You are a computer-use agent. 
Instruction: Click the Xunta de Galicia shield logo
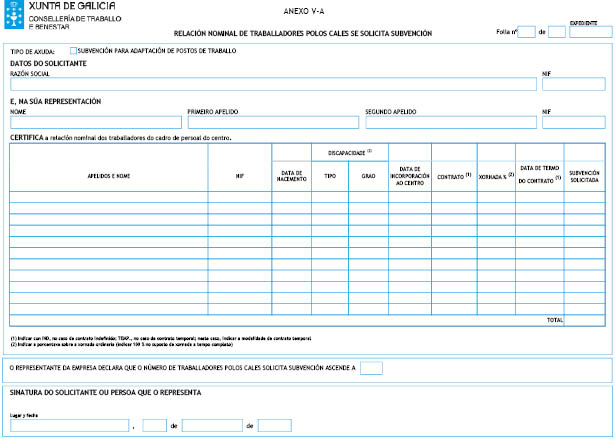click(14, 16)
